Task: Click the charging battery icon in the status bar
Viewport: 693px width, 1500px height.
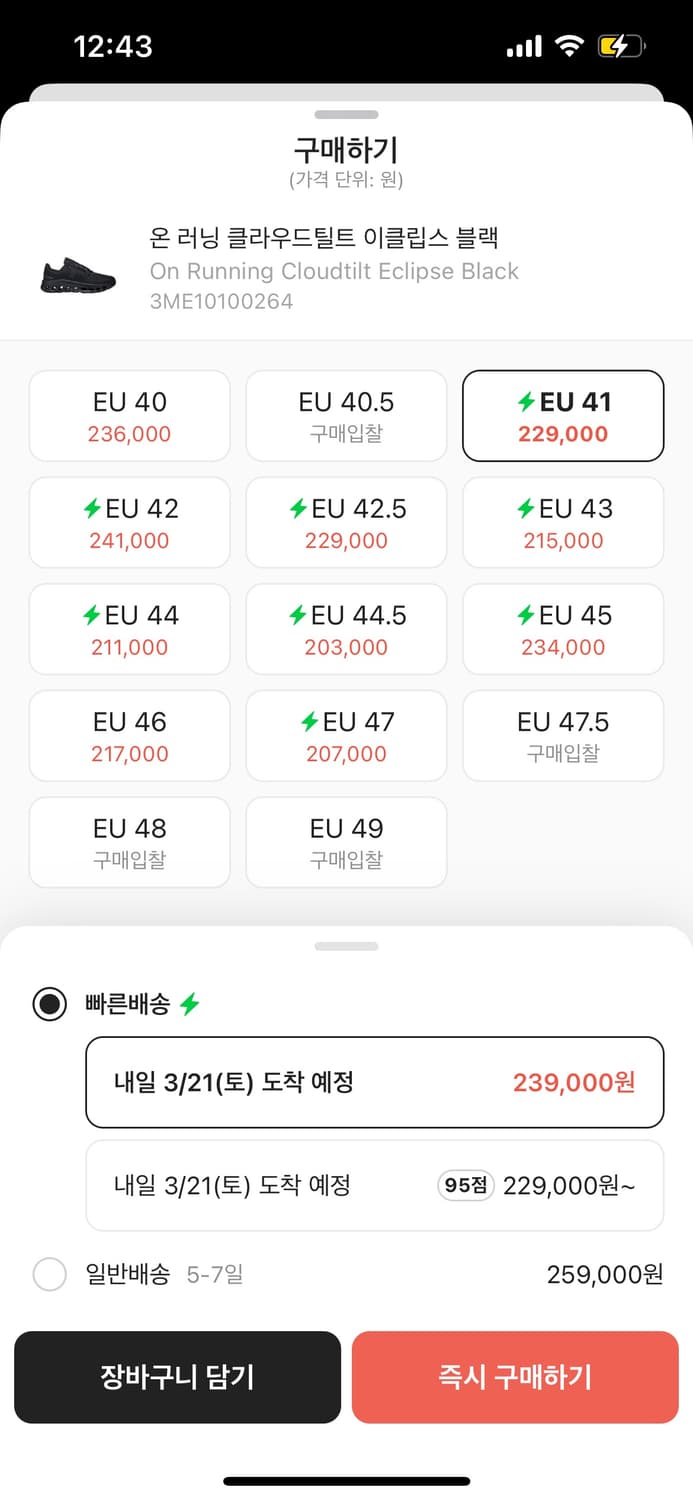Action: 620,46
